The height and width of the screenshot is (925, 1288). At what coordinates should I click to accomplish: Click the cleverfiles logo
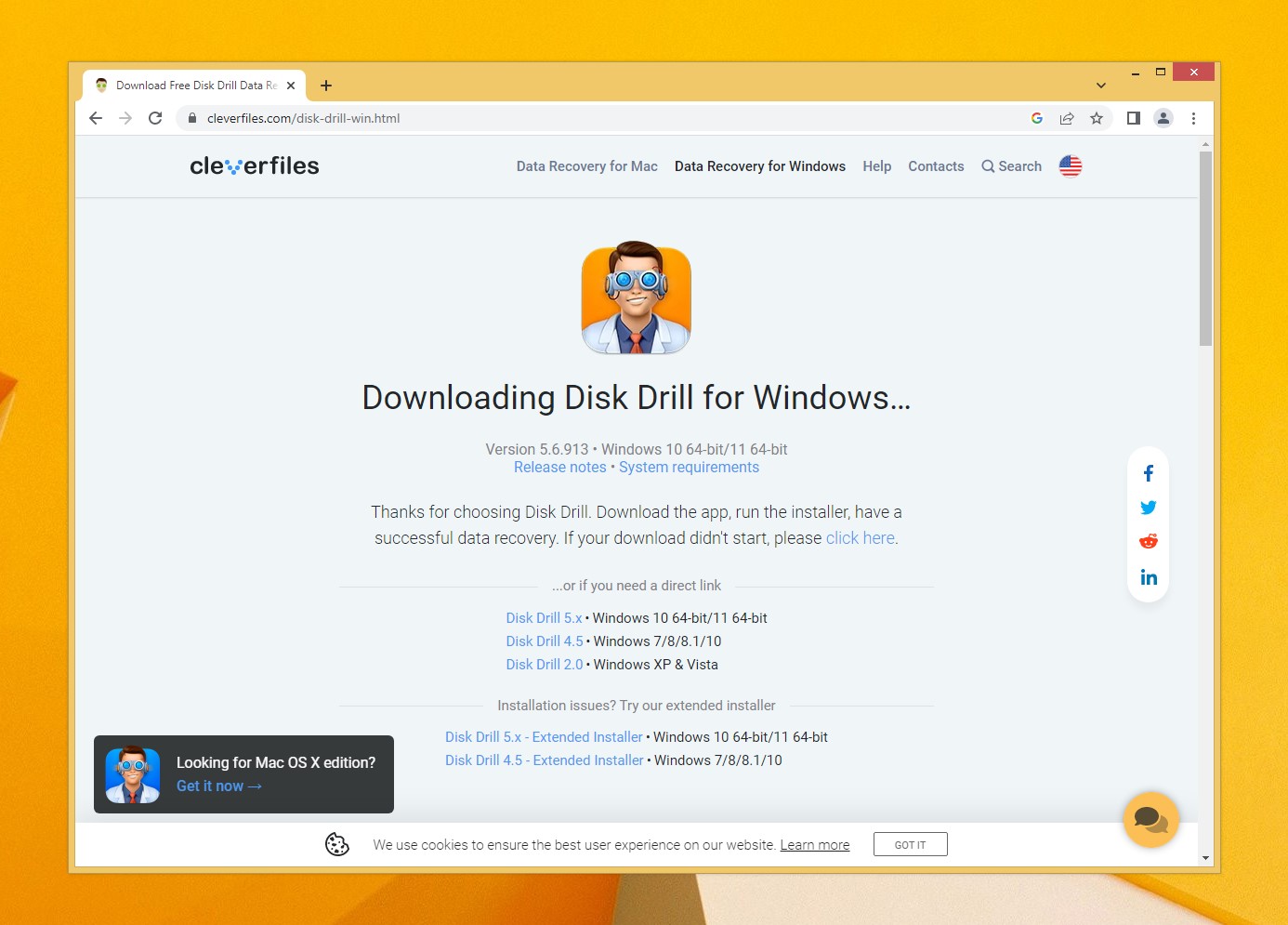(x=255, y=166)
